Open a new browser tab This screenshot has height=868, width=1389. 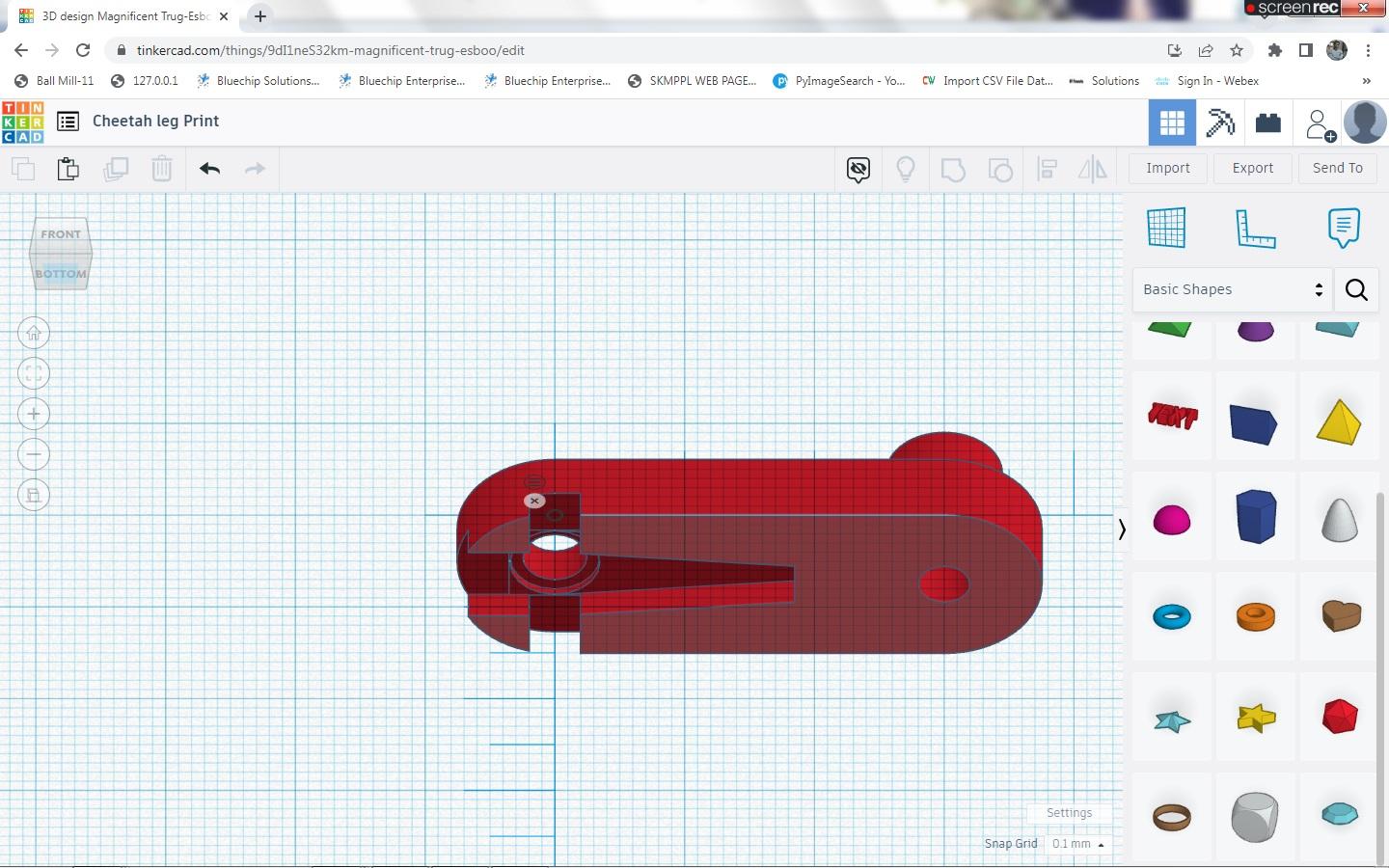(260, 16)
